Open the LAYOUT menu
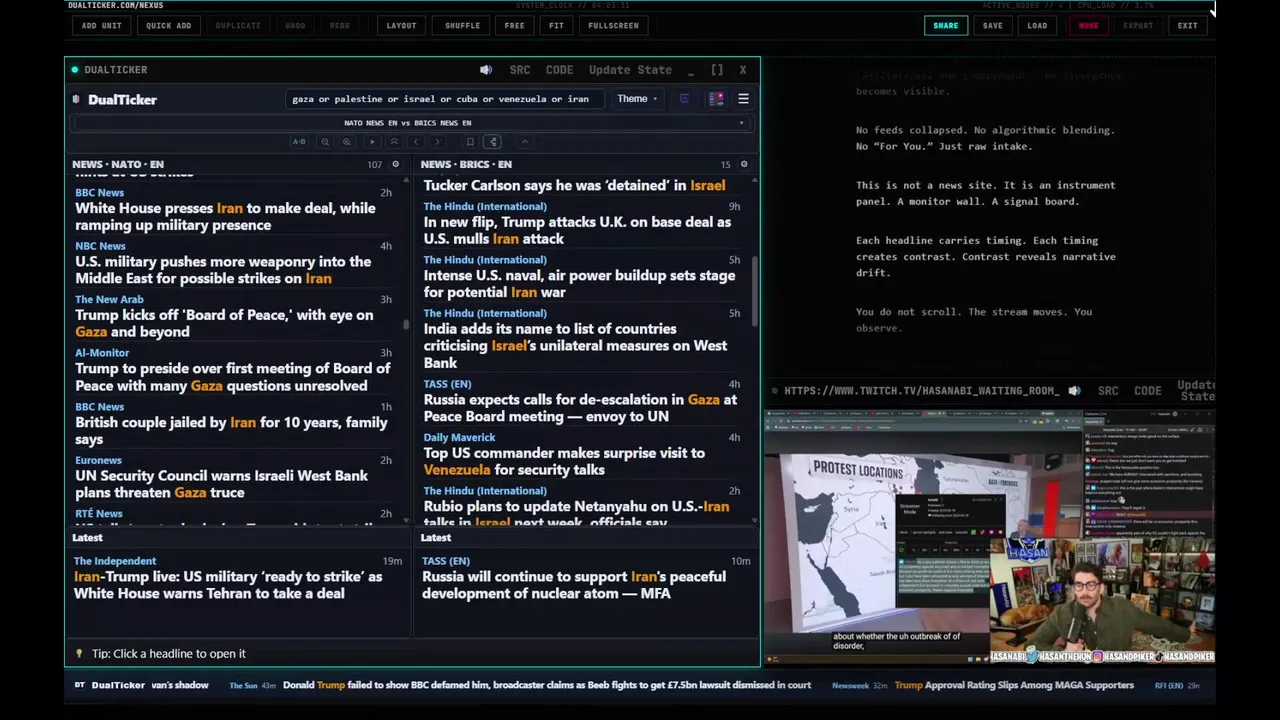Viewport: 1280px width, 720px height. coord(402,25)
